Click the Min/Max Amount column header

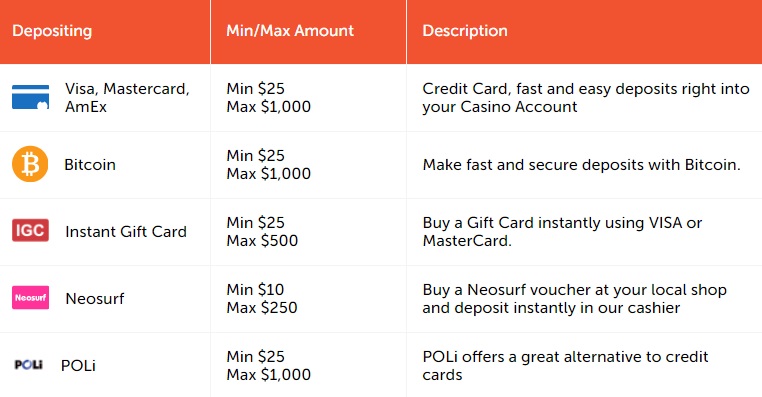click(290, 31)
